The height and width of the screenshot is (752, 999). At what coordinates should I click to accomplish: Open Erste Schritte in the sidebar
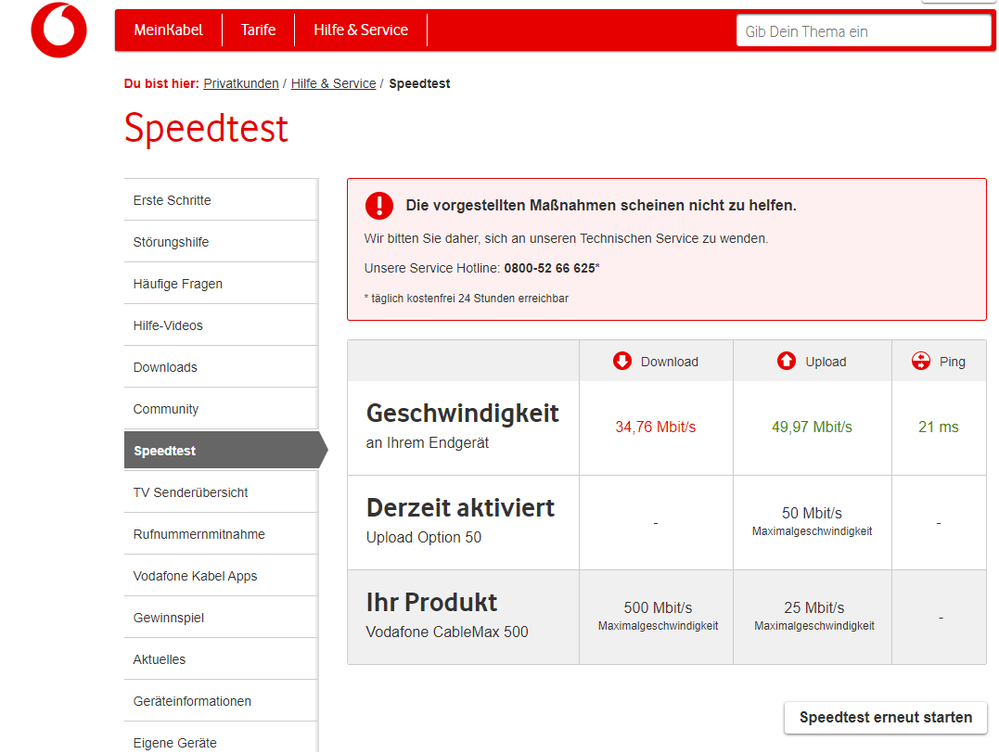220,200
